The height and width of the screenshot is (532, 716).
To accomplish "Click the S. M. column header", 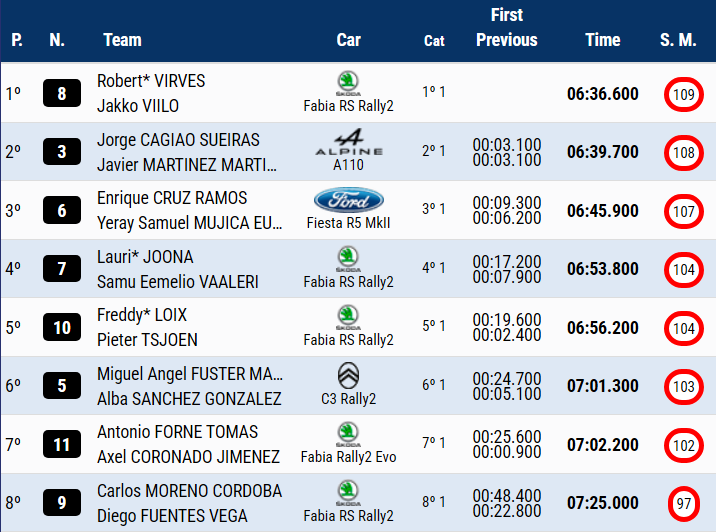I will click(x=678, y=40).
